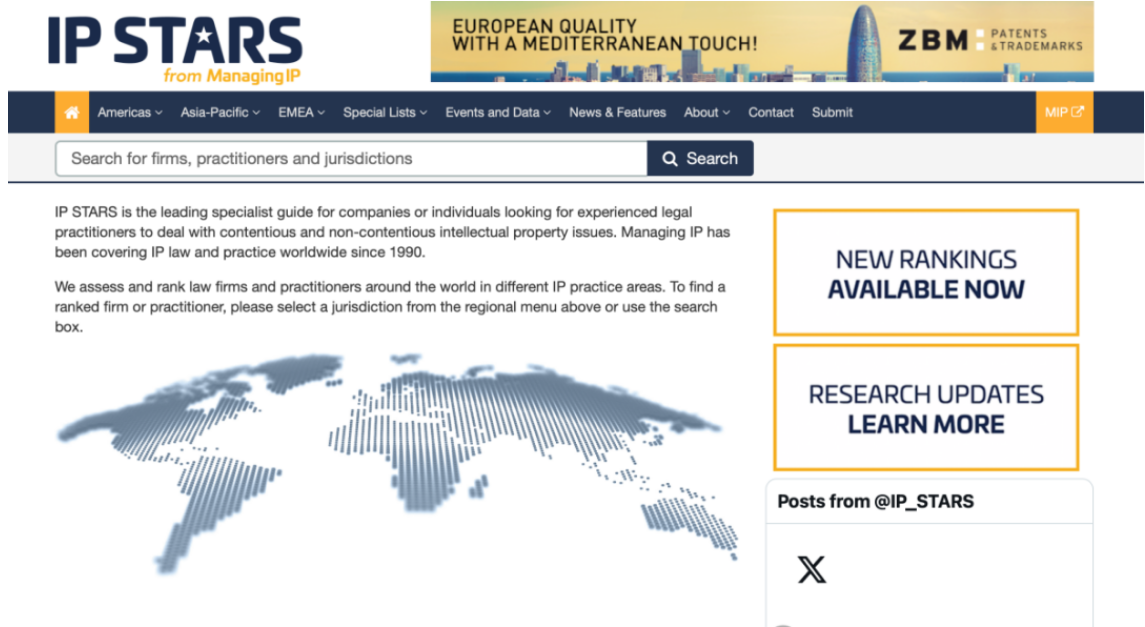Click the ZBM Patents & Trademarks ad banner
The image size is (1145, 627).
tap(762, 42)
